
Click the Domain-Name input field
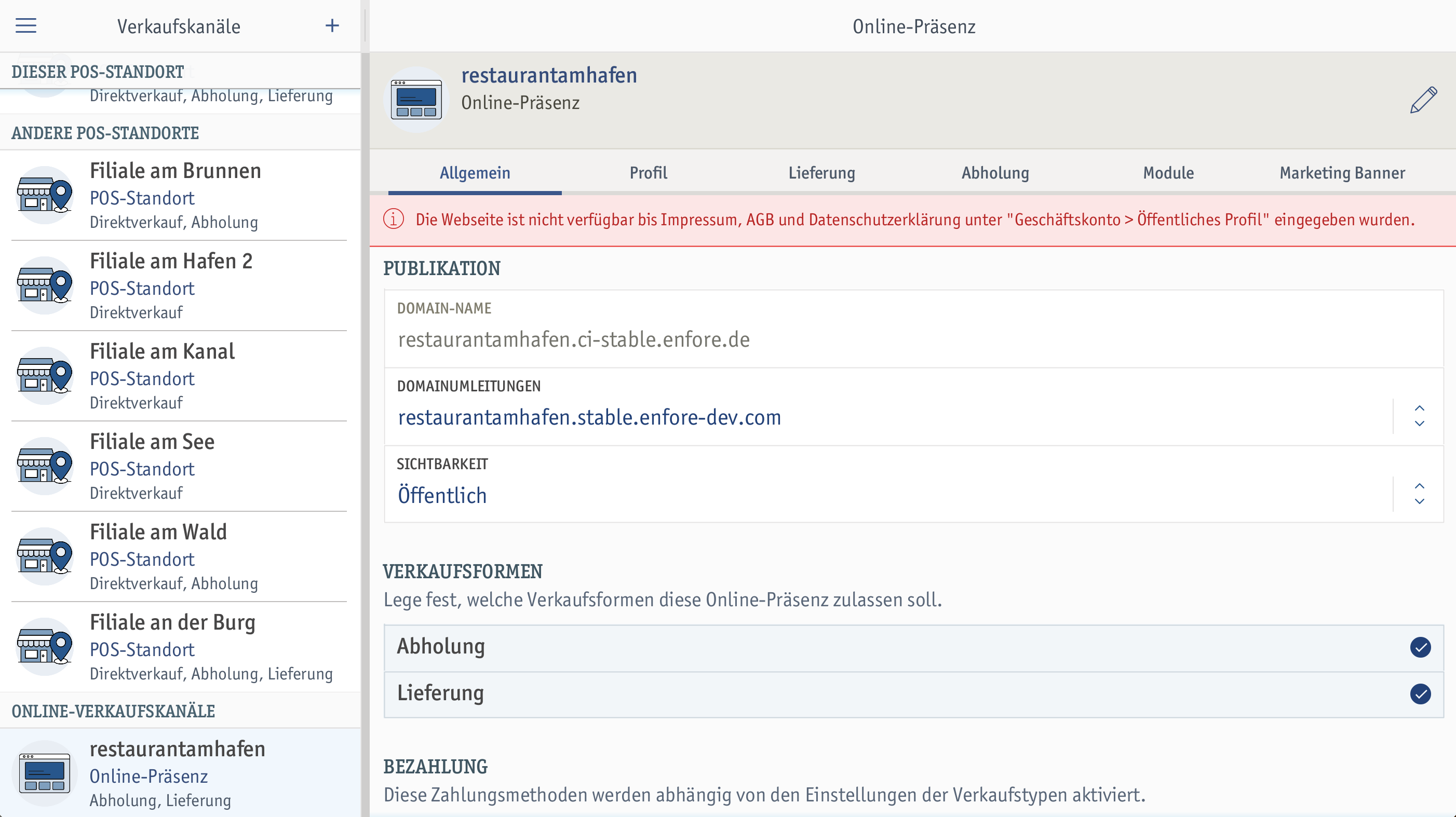tap(914, 330)
